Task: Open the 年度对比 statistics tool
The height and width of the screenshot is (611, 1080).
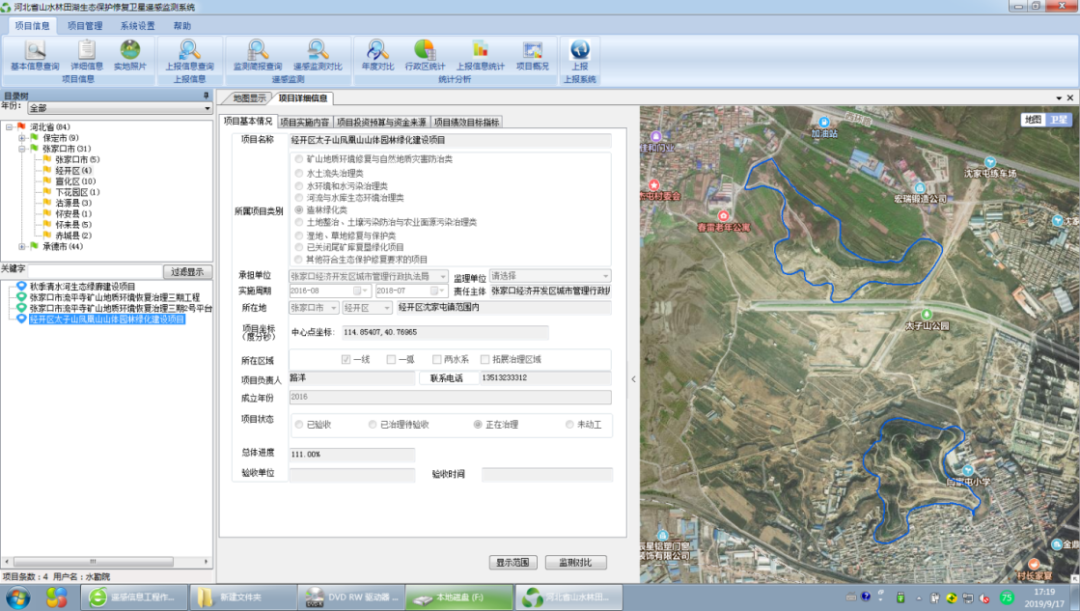Action: pos(377,55)
